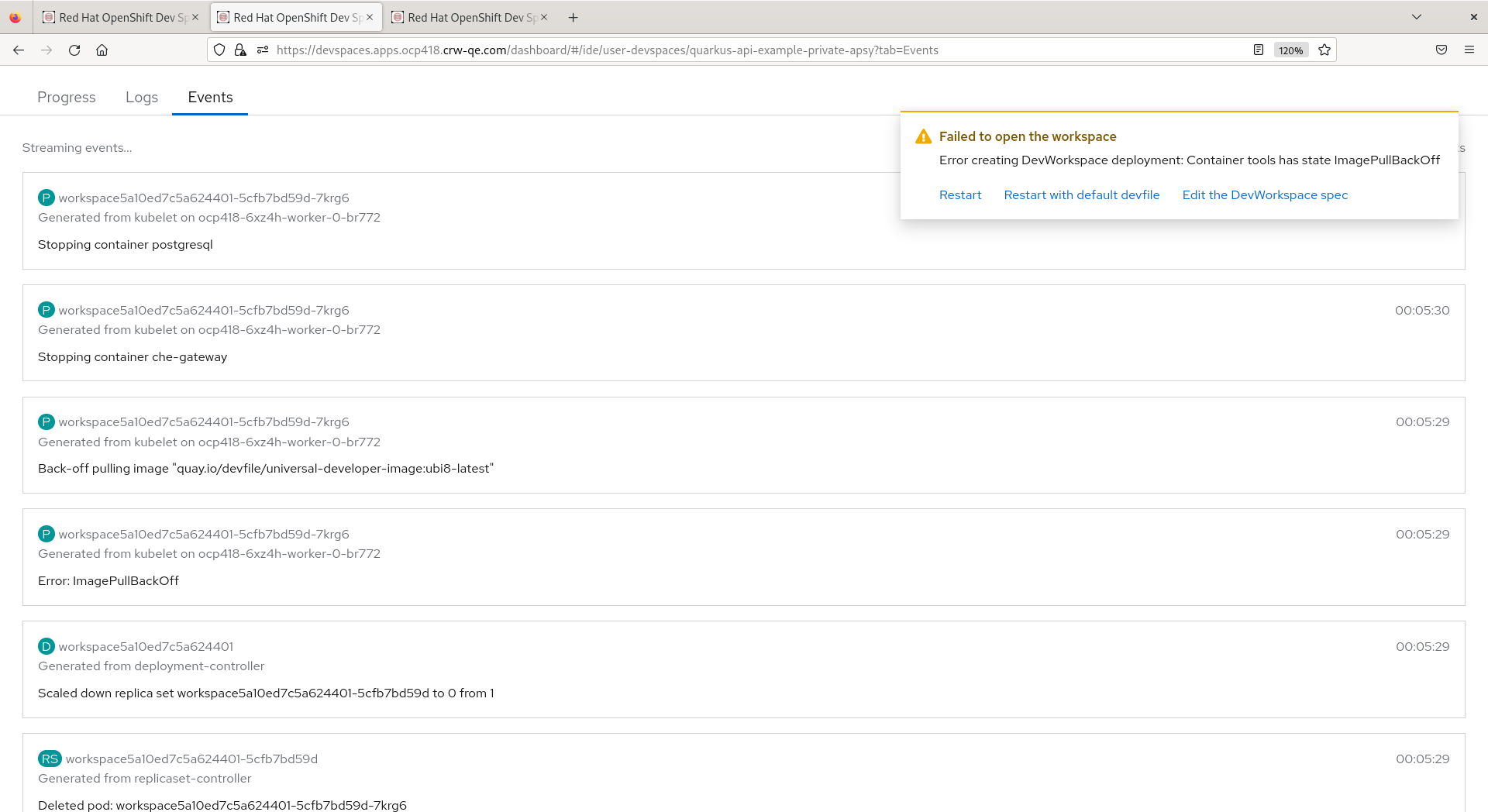The width and height of the screenshot is (1488, 812).
Task: Navigate back to previous page
Action: pyautogui.click(x=19, y=50)
